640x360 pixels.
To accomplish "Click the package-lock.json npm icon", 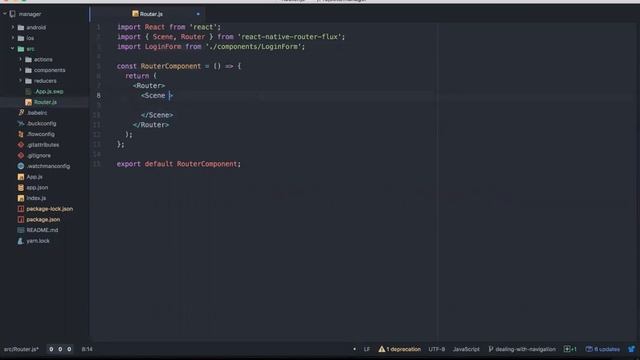I will (x=21, y=209).
